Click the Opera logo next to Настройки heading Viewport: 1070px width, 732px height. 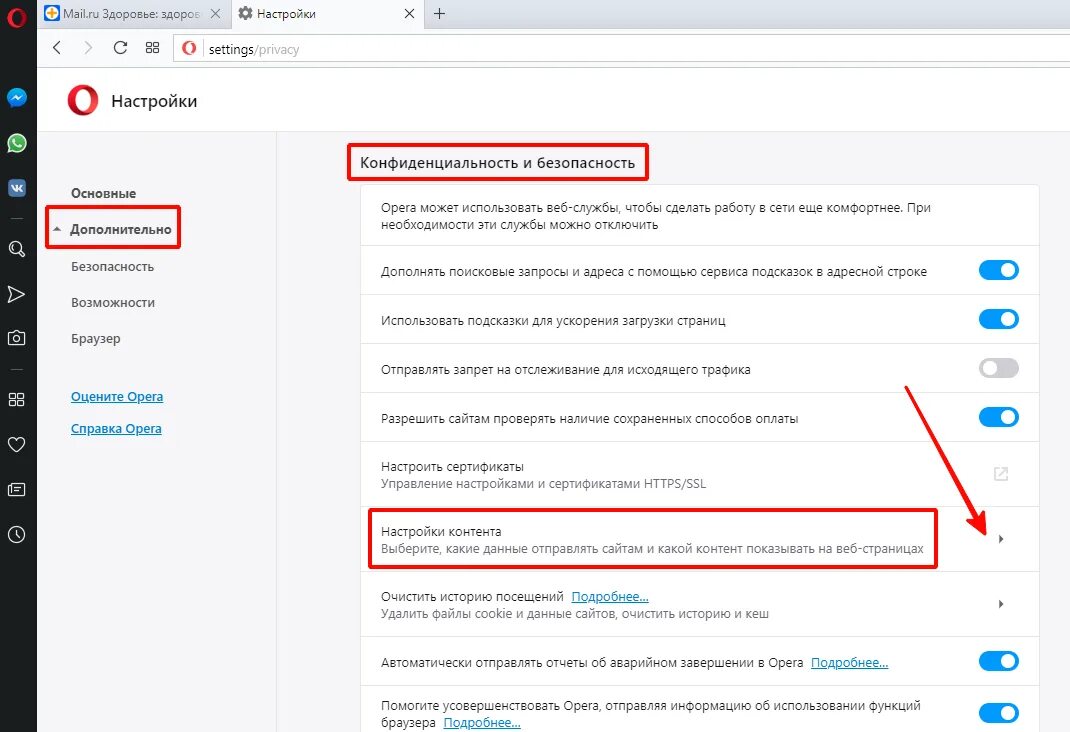point(83,101)
